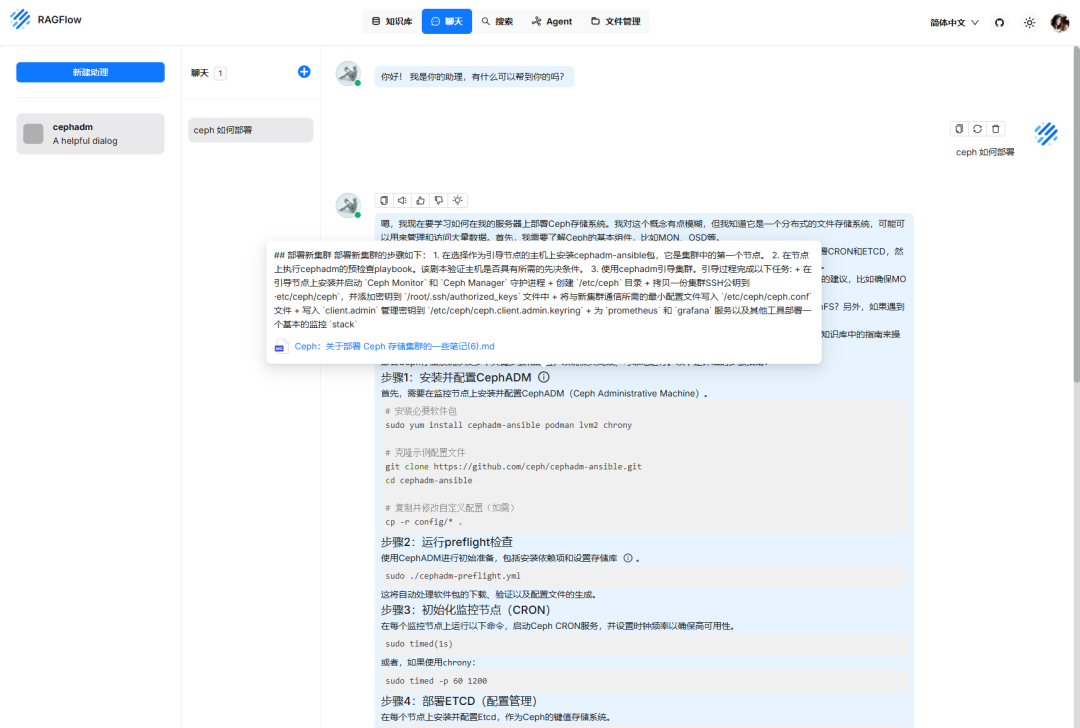Click the 'cd cephadm-ansible' code line
Image resolution: width=1080 pixels, height=728 pixels.
[x=428, y=480]
